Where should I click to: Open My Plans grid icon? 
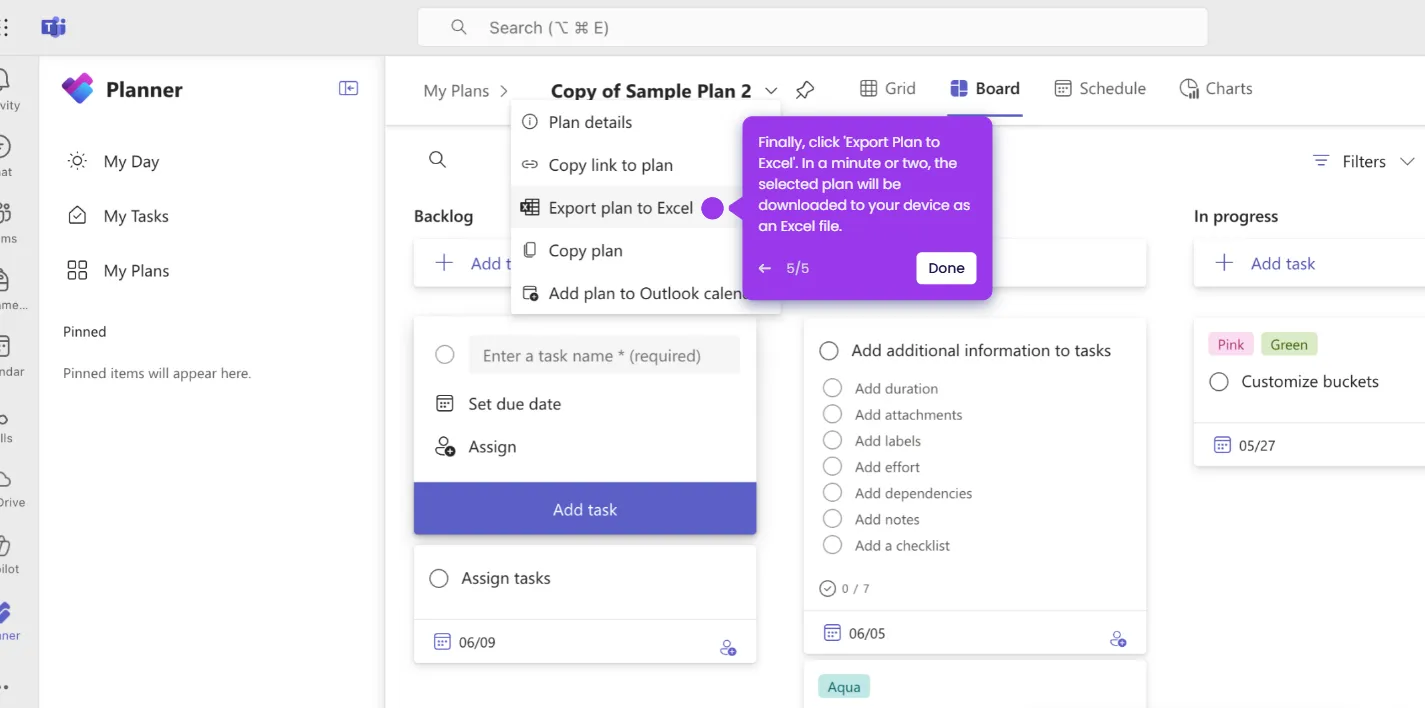[77, 270]
